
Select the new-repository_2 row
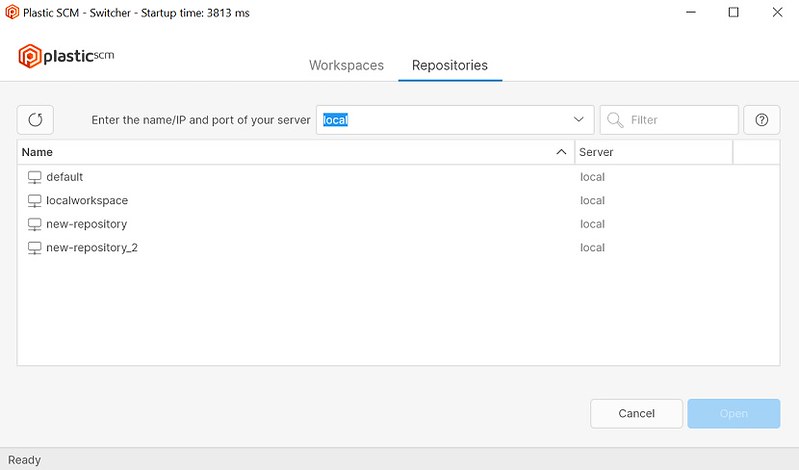pos(398,247)
